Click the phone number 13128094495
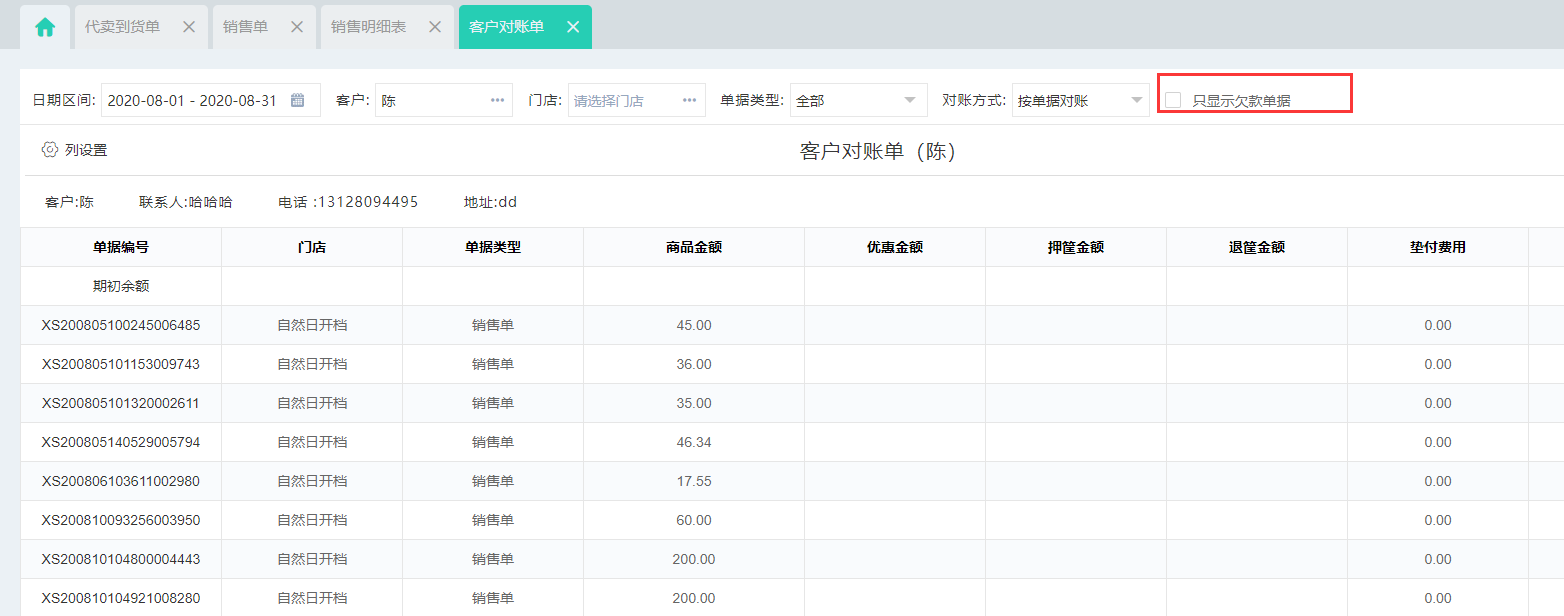This screenshot has width=1564, height=616. [x=366, y=202]
